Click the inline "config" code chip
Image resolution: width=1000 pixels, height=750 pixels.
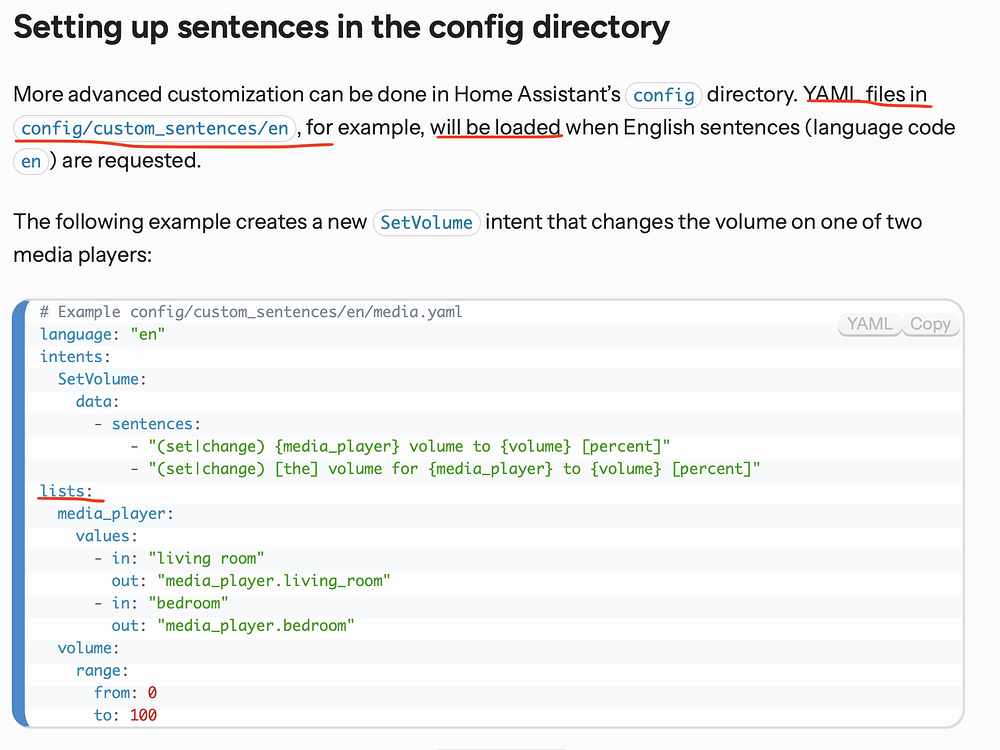[x=663, y=95]
